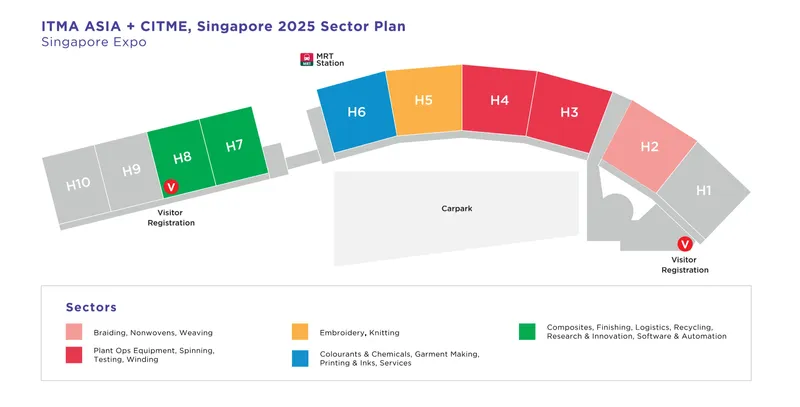
Task: Click the grey hall H10
Action: (x=78, y=184)
